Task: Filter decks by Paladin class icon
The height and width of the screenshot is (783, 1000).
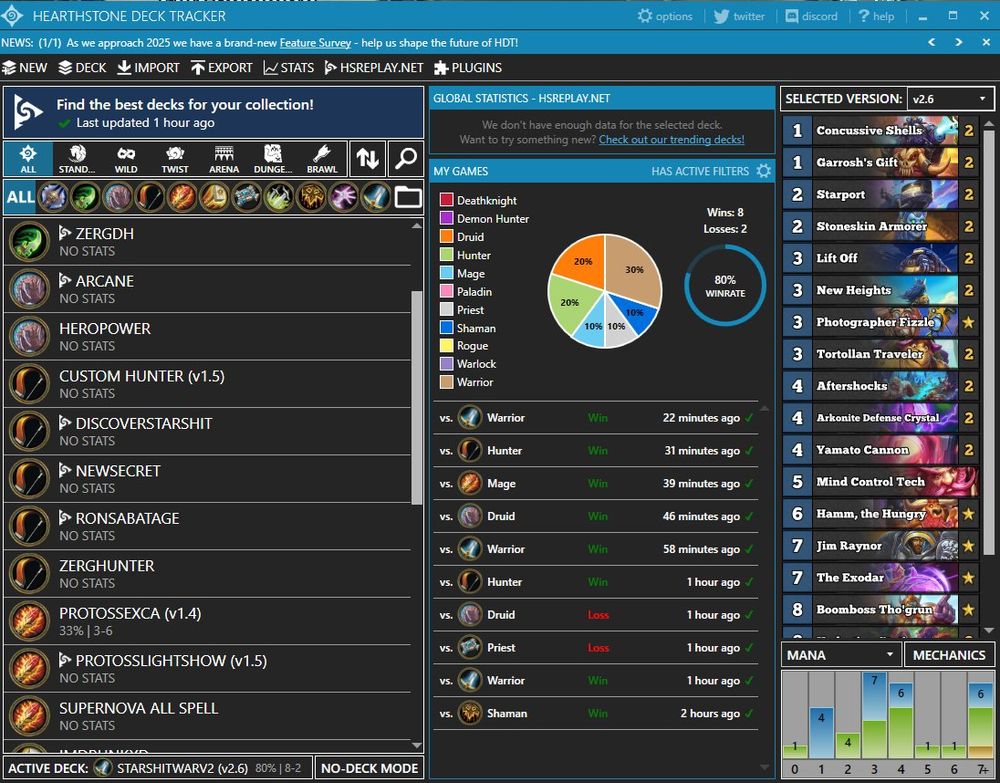Action: (x=214, y=197)
